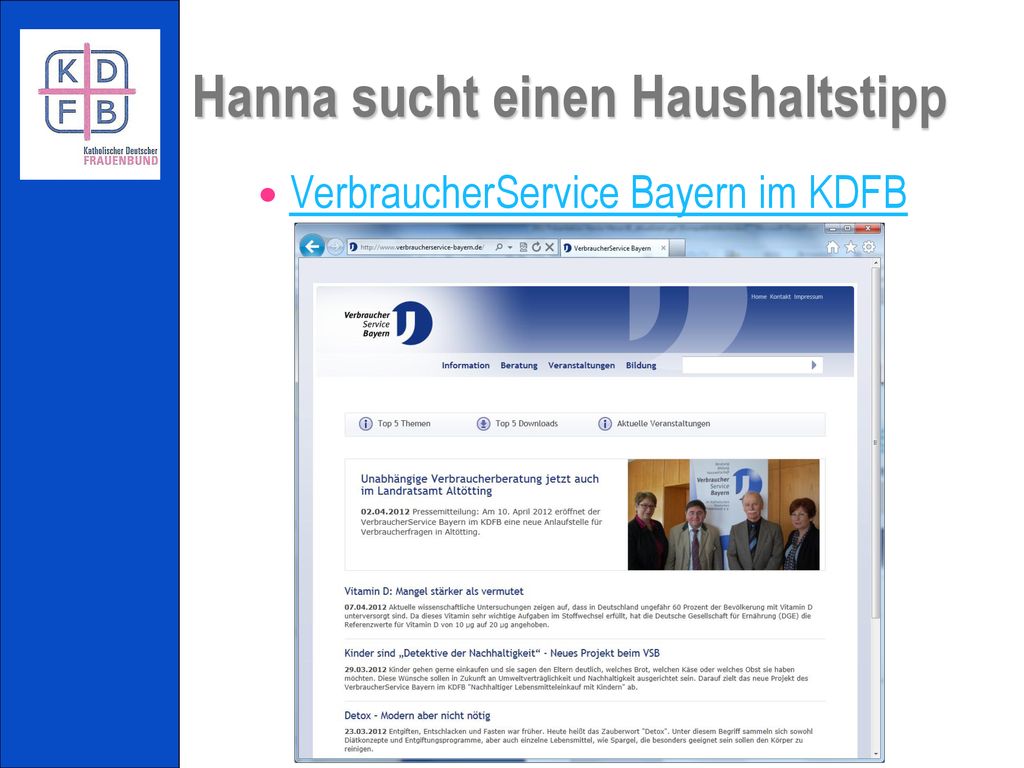This screenshot has height=768, width=1024.
Task: Close the browser window
Action: point(868,229)
